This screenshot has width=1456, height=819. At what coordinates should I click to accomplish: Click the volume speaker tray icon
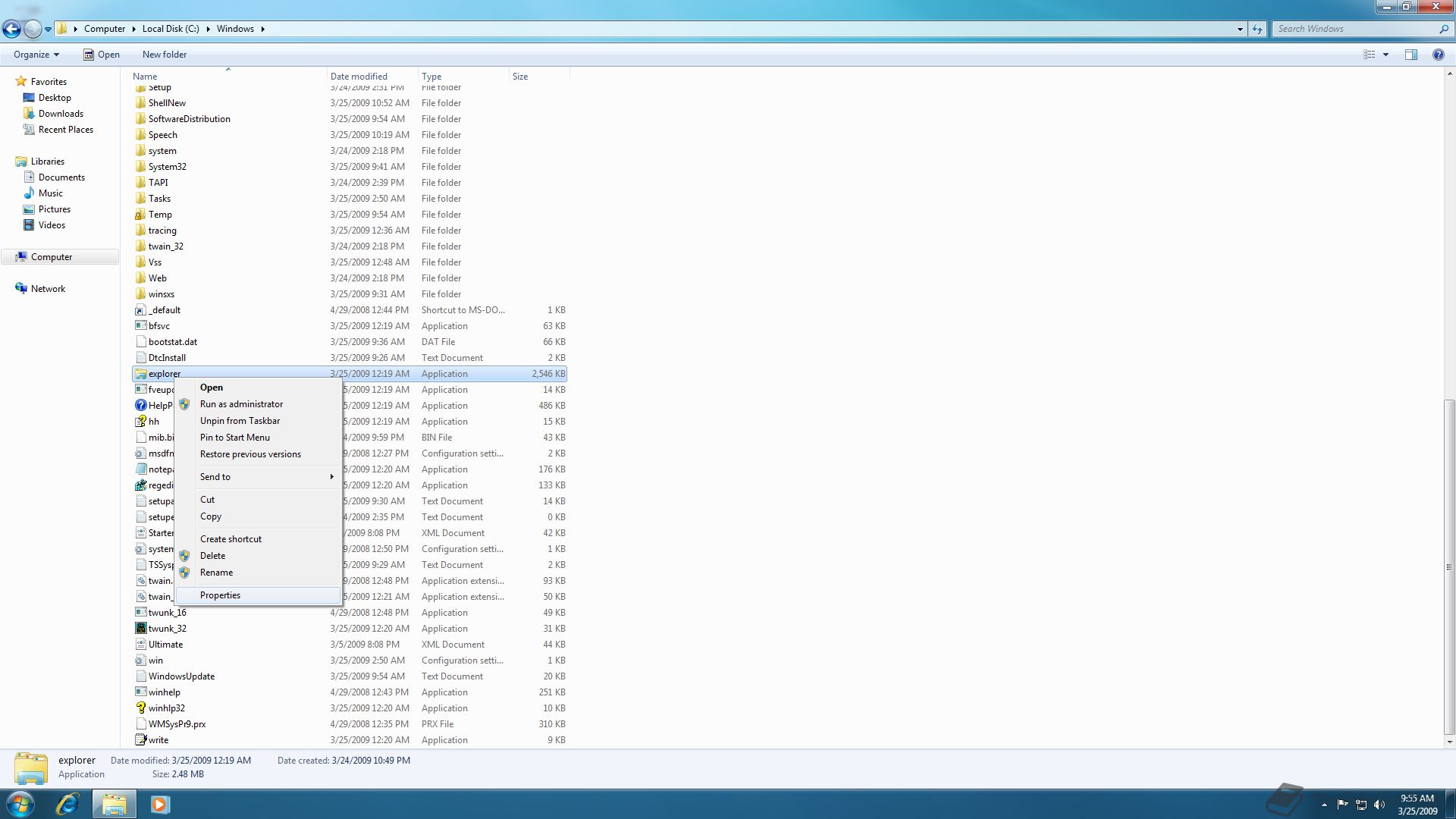(1379, 805)
